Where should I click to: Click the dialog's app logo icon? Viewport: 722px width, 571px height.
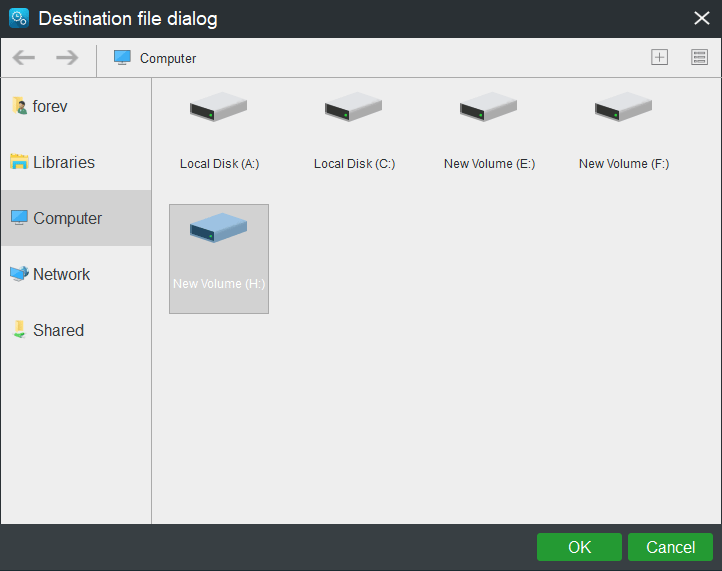tap(18, 18)
